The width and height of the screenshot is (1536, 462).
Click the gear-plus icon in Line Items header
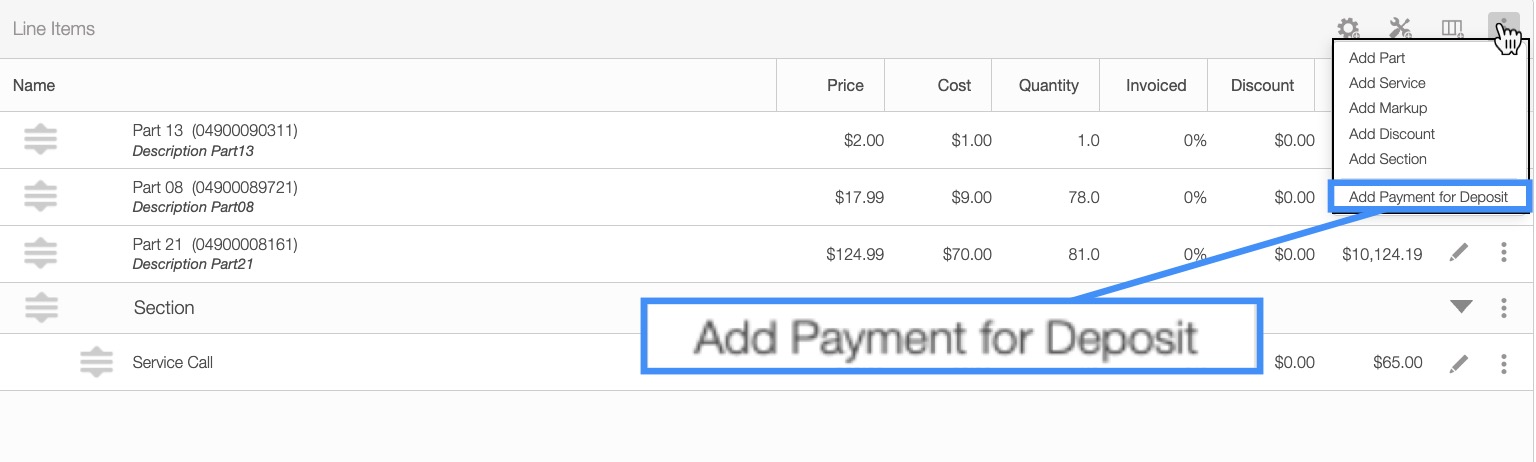pos(1348,29)
